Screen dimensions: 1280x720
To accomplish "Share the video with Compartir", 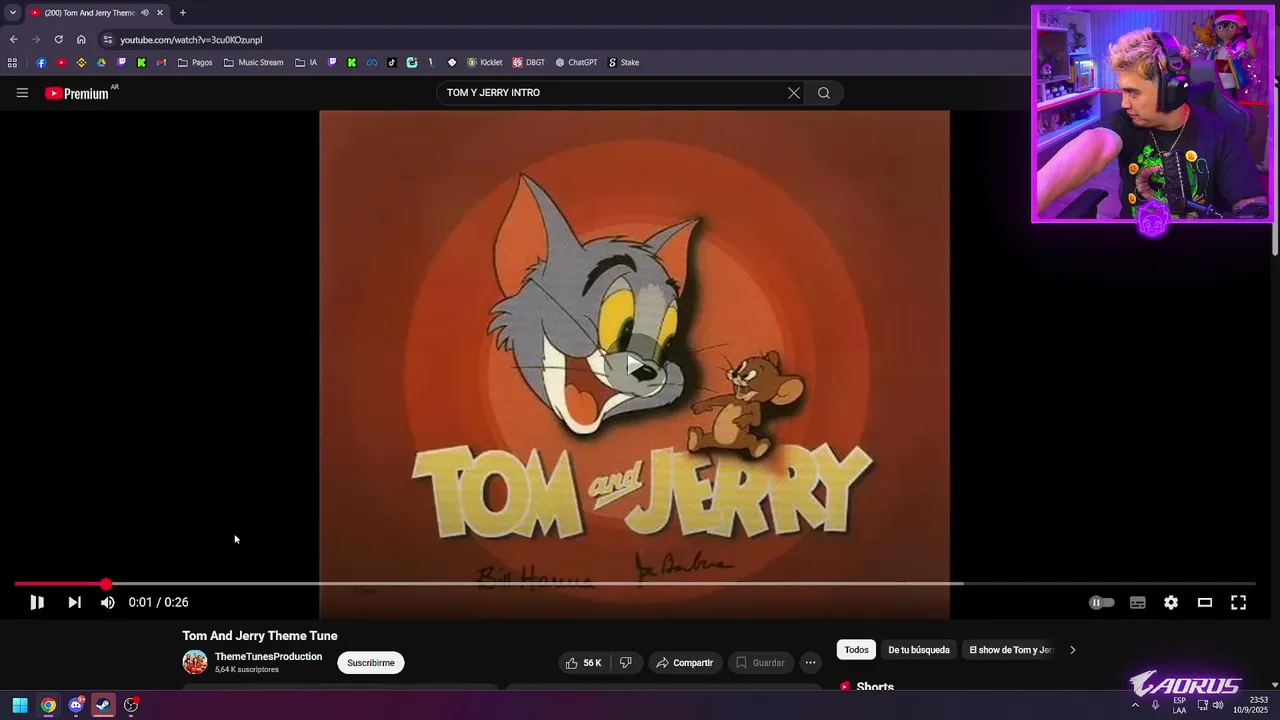I will tap(685, 663).
